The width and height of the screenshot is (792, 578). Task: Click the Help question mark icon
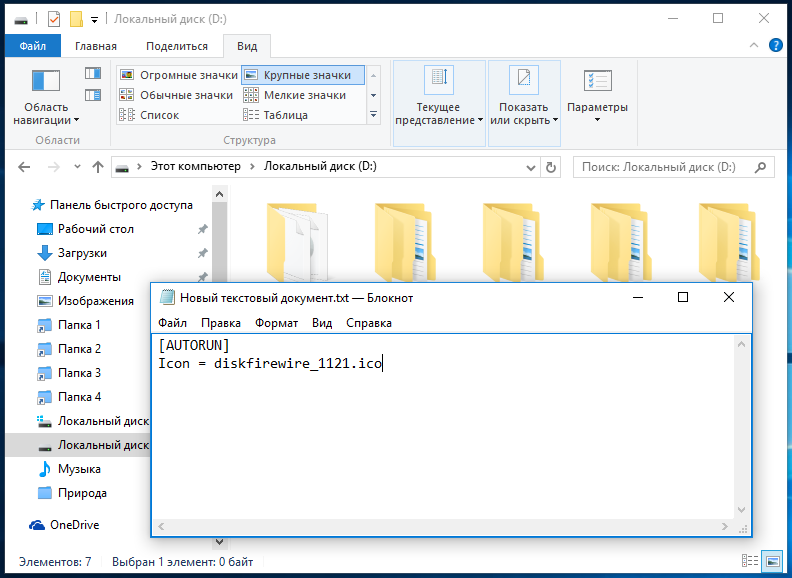pyautogui.click(x=775, y=45)
